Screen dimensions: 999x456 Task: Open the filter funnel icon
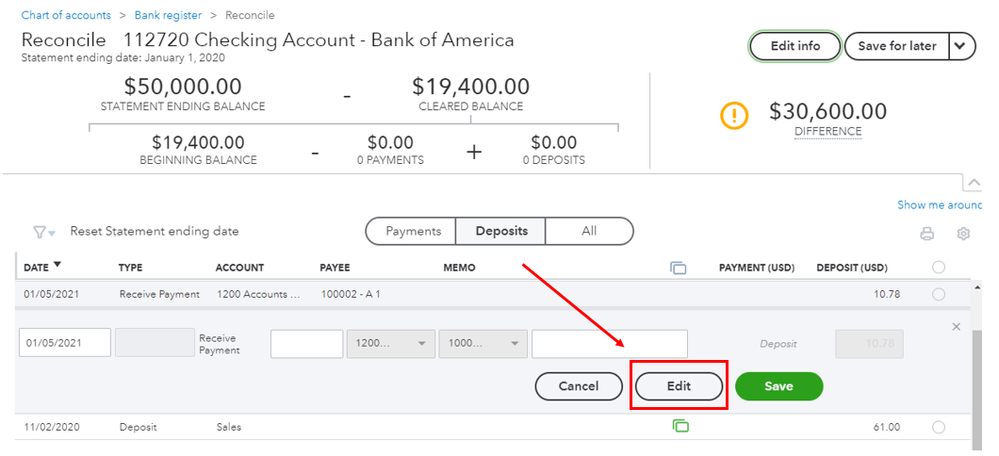click(43, 232)
